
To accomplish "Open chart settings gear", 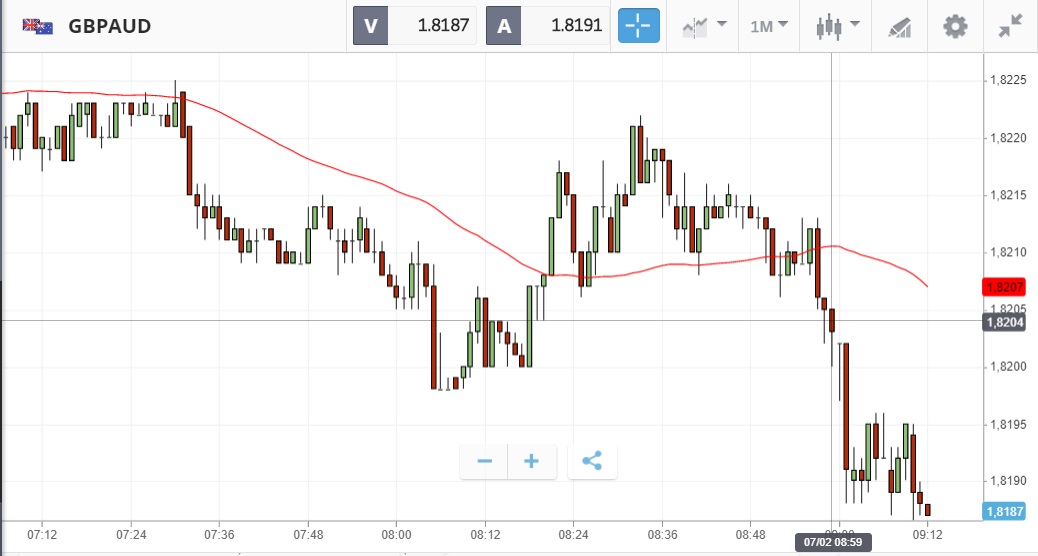I will (x=956, y=26).
